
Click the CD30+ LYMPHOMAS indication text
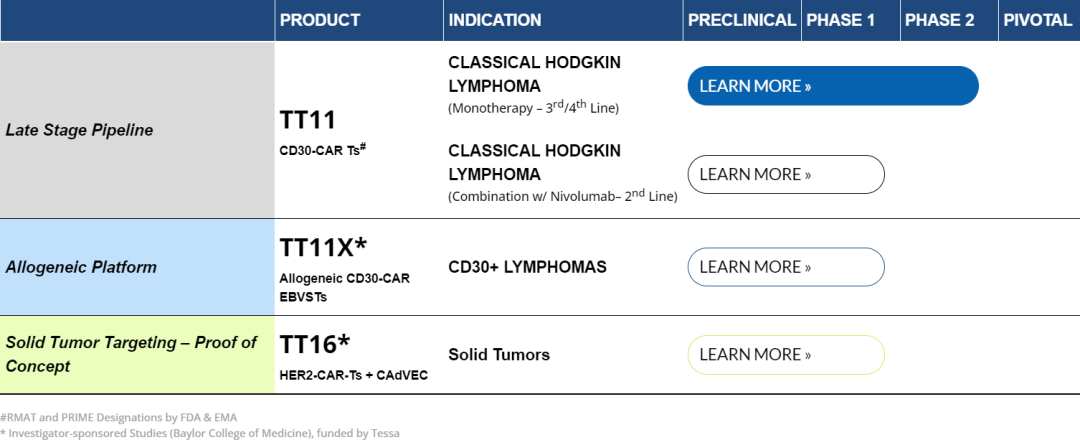(527, 267)
